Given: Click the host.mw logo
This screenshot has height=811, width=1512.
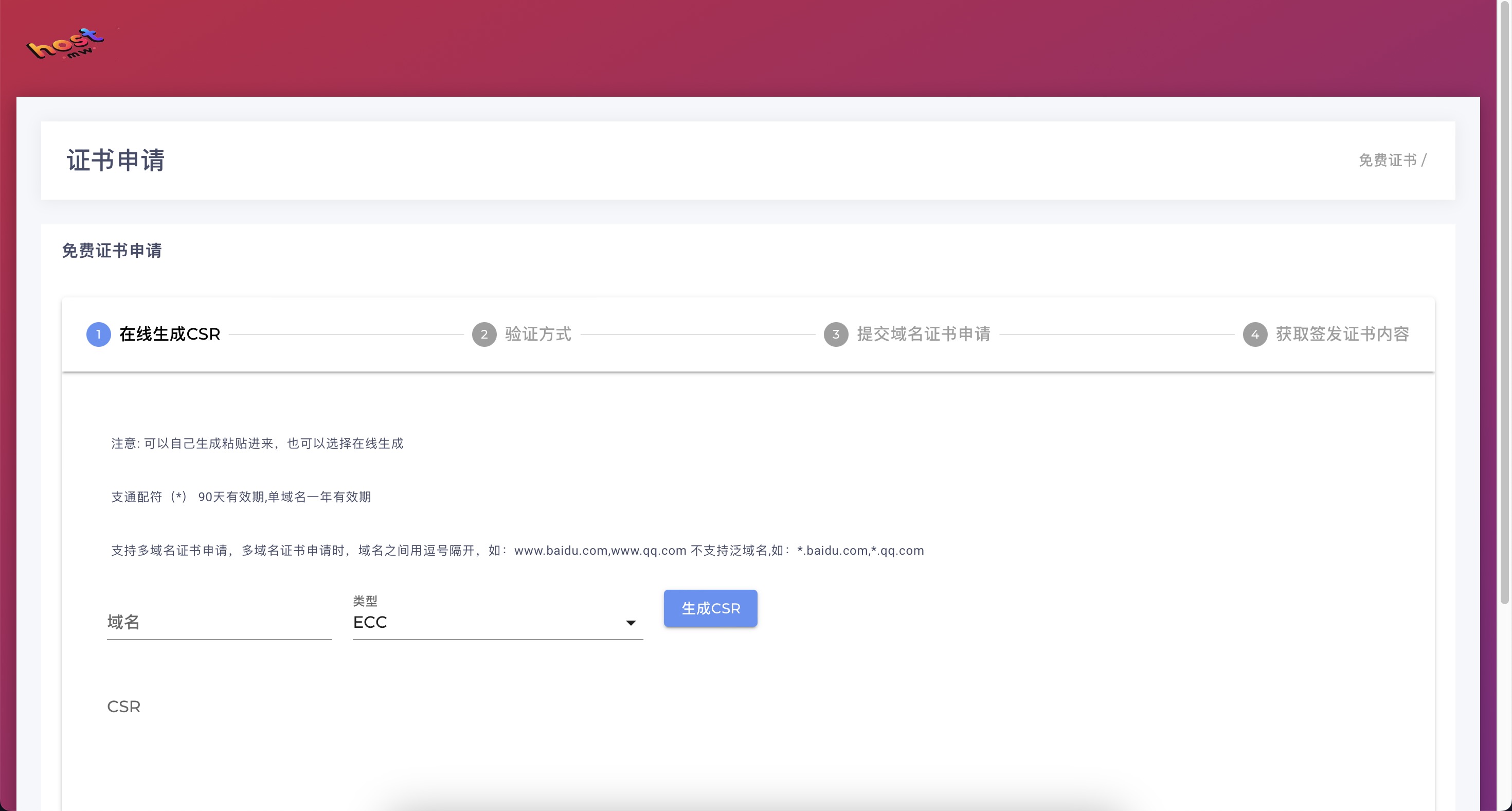Looking at the screenshot, I should pyautogui.click(x=65, y=44).
